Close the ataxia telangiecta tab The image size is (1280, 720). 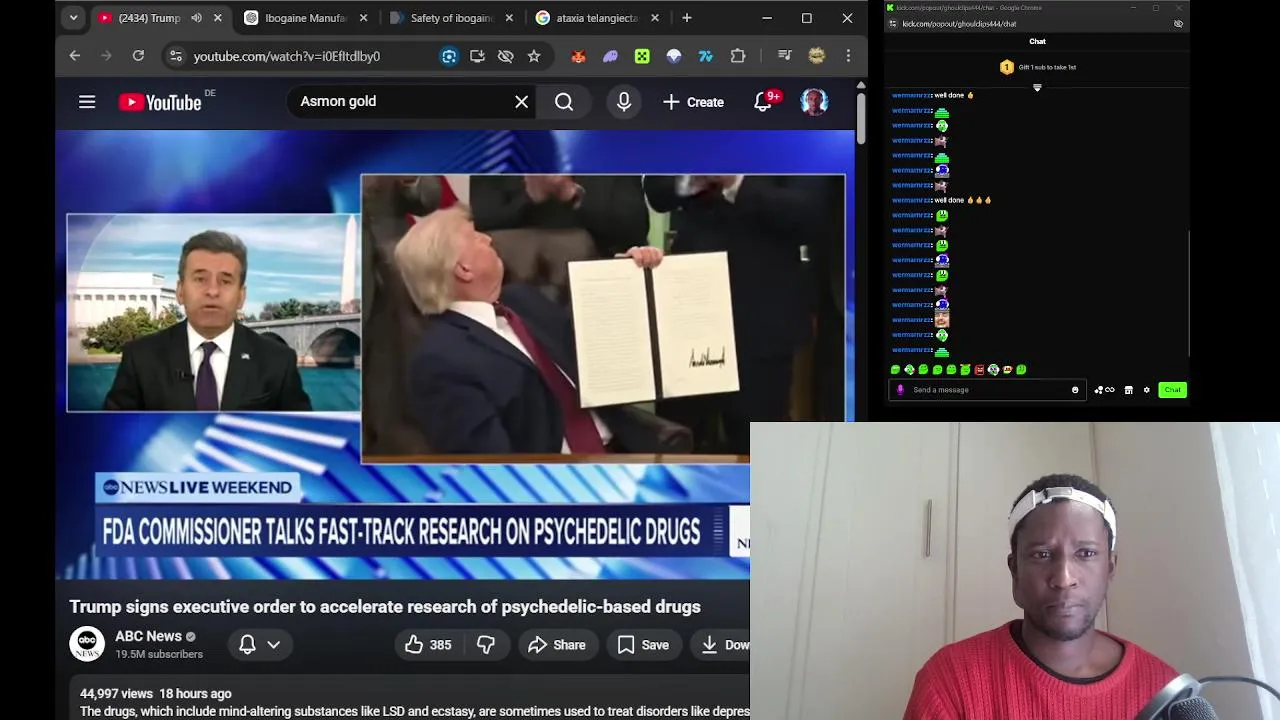point(655,18)
